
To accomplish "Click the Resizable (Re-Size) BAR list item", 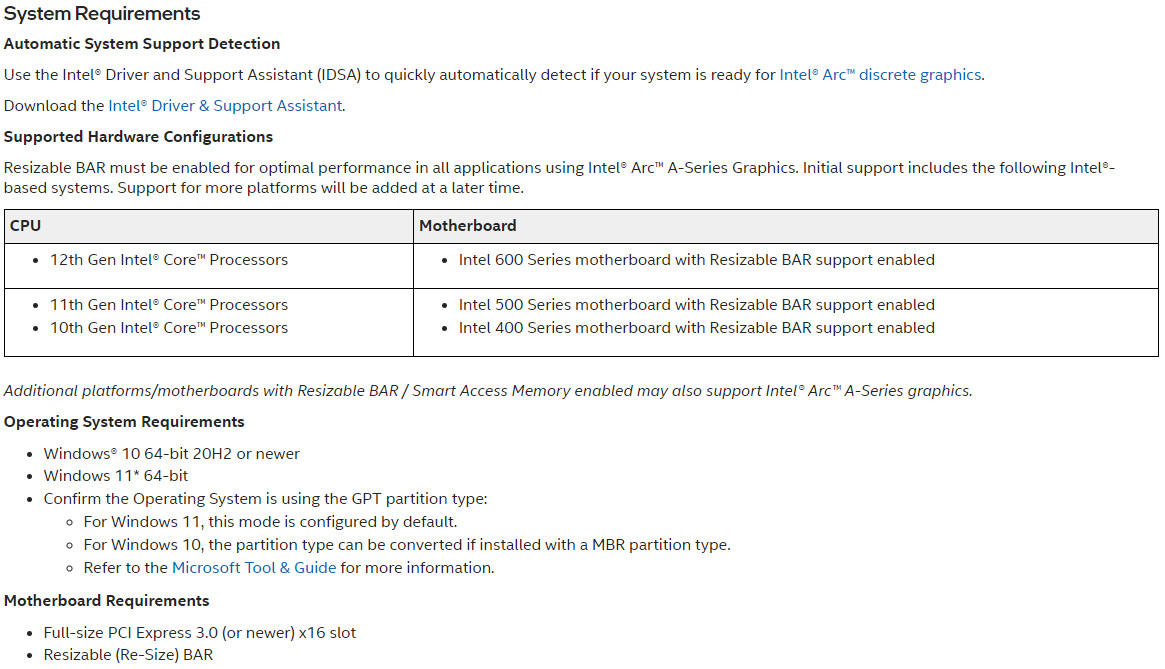I will tap(128, 655).
